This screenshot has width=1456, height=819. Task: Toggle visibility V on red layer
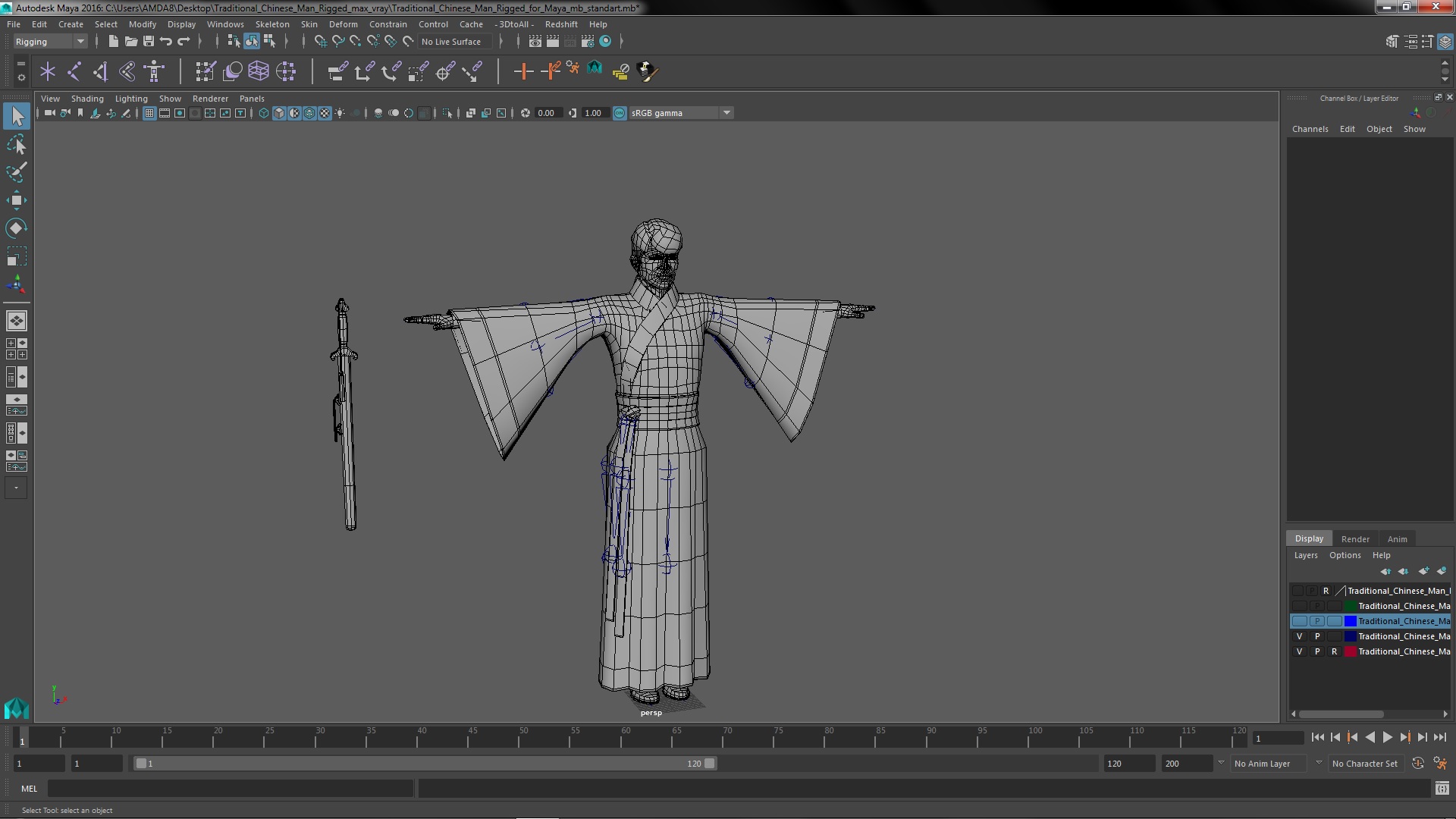[1299, 651]
